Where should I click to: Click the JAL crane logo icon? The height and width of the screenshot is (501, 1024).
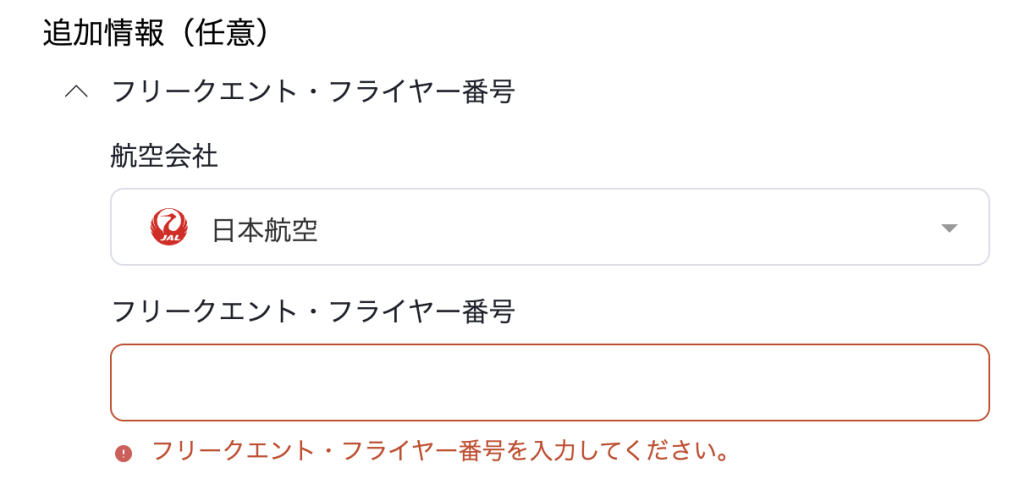(x=168, y=228)
